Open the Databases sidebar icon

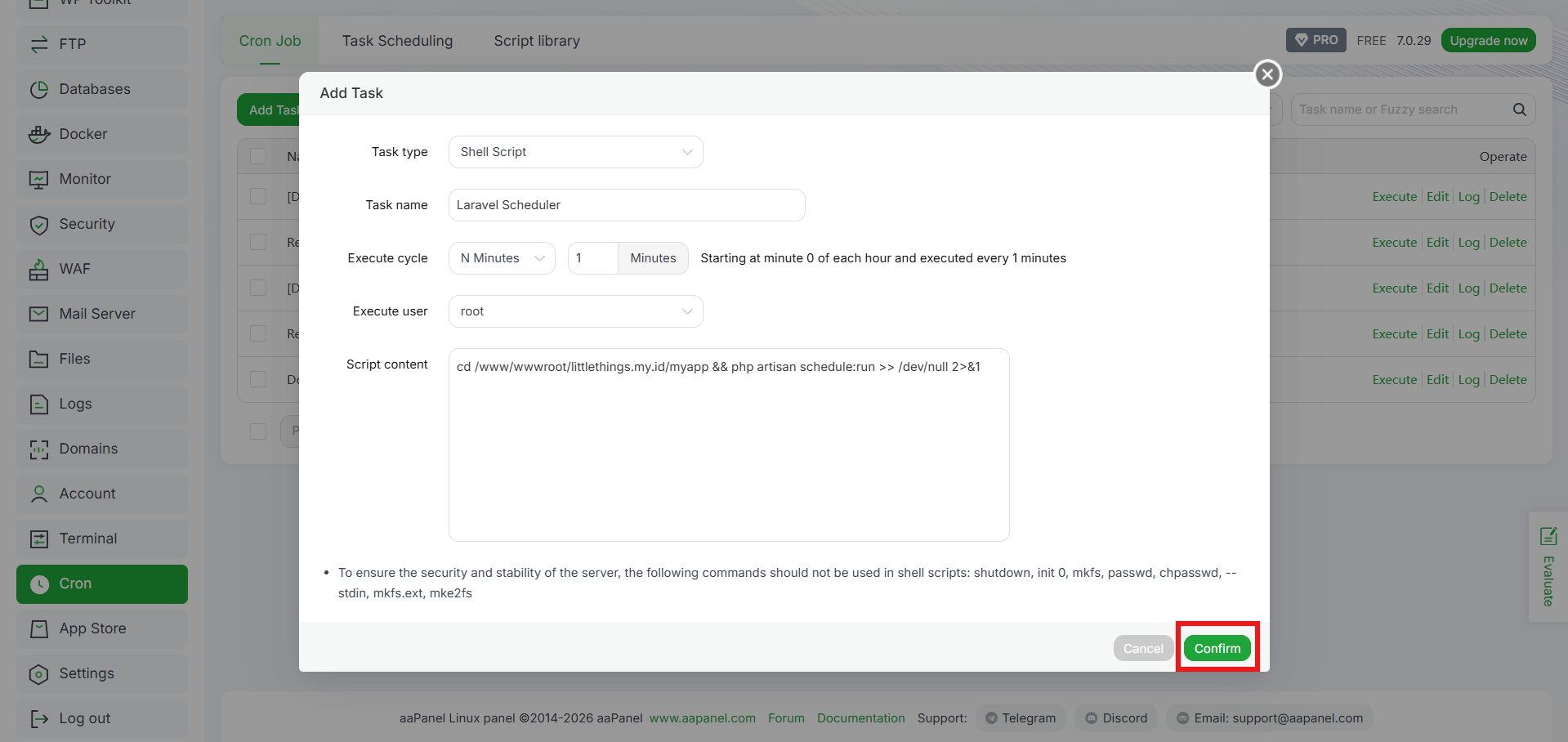(x=39, y=89)
